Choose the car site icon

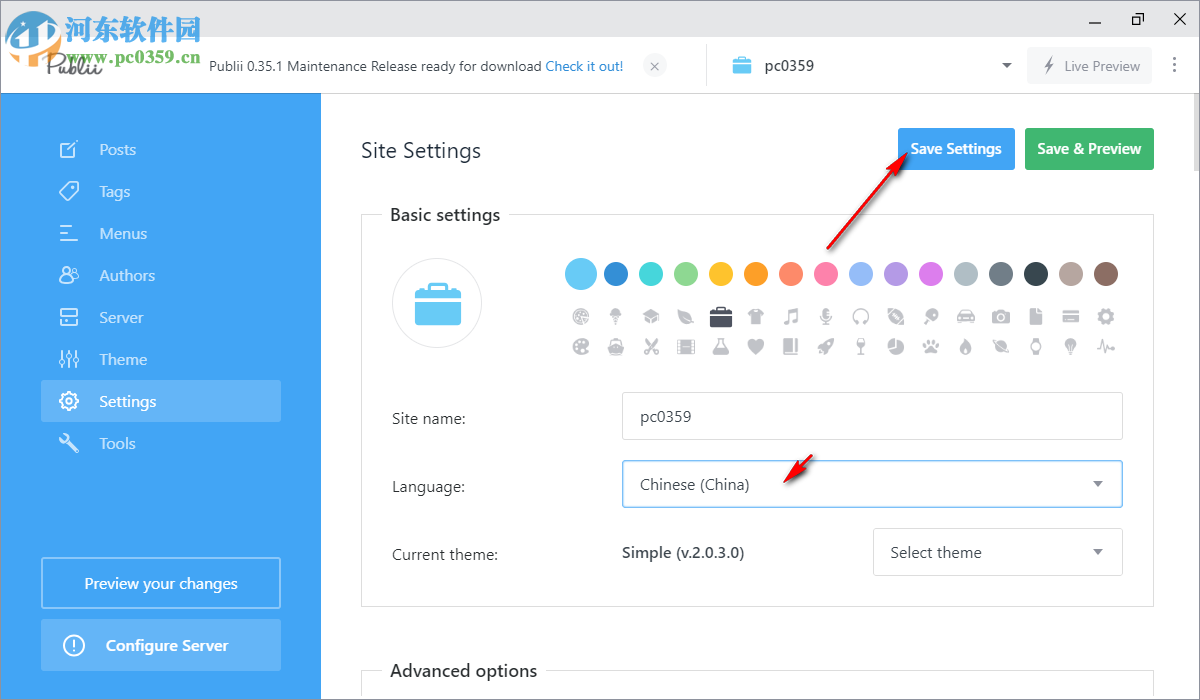966,317
